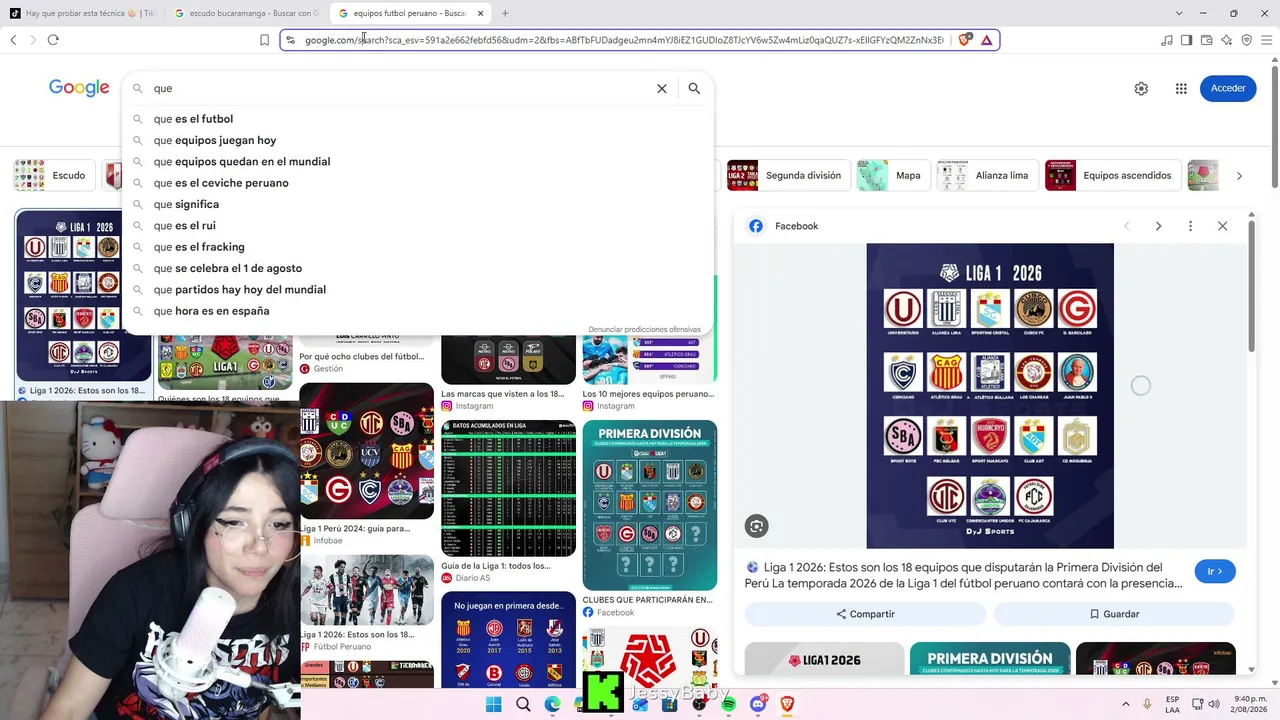This screenshot has height=720, width=1280.
Task: Open Windows Start menu
Action: pyautogui.click(x=493, y=704)
